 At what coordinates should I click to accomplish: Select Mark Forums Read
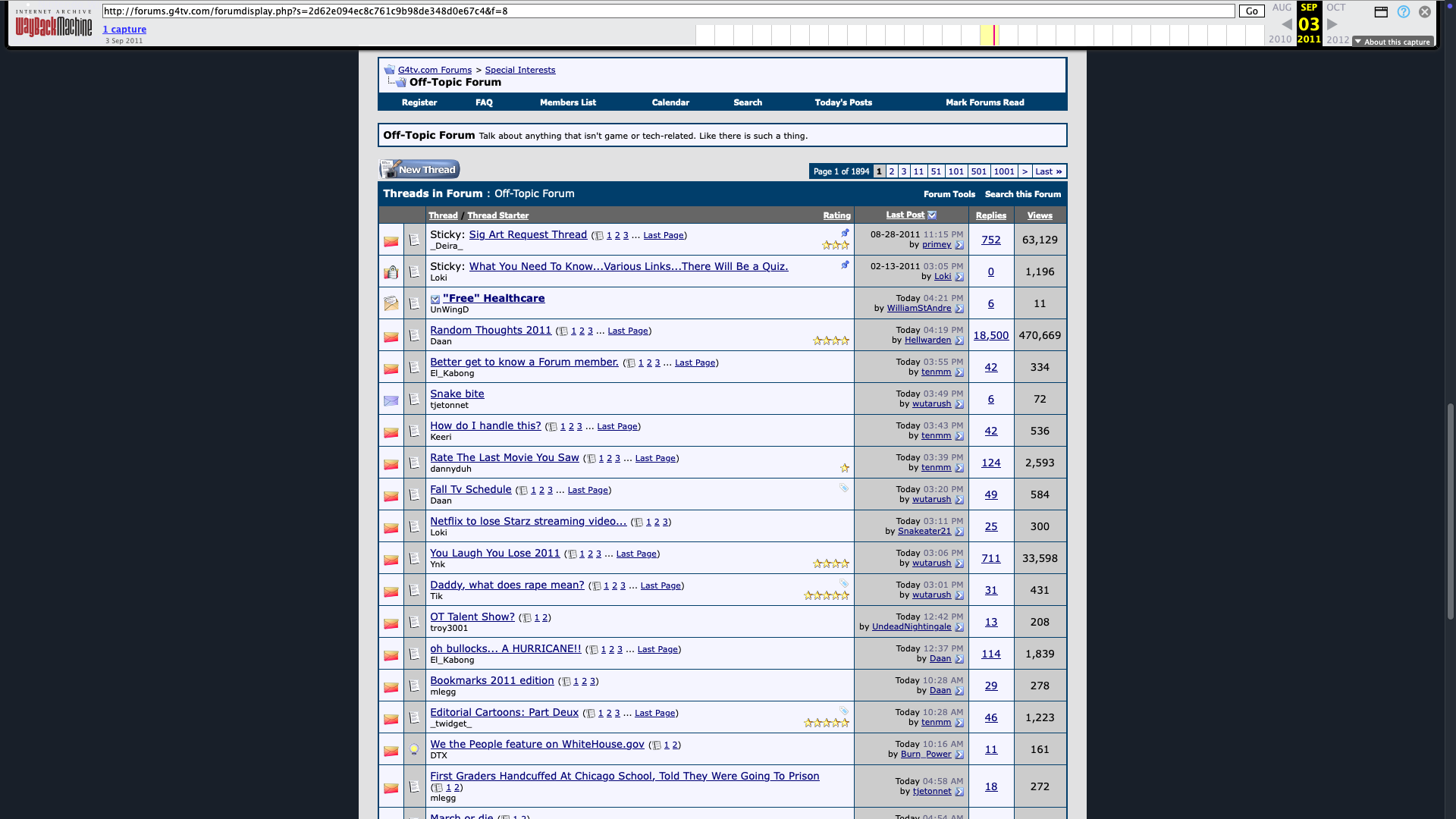(x=985, y=102)
